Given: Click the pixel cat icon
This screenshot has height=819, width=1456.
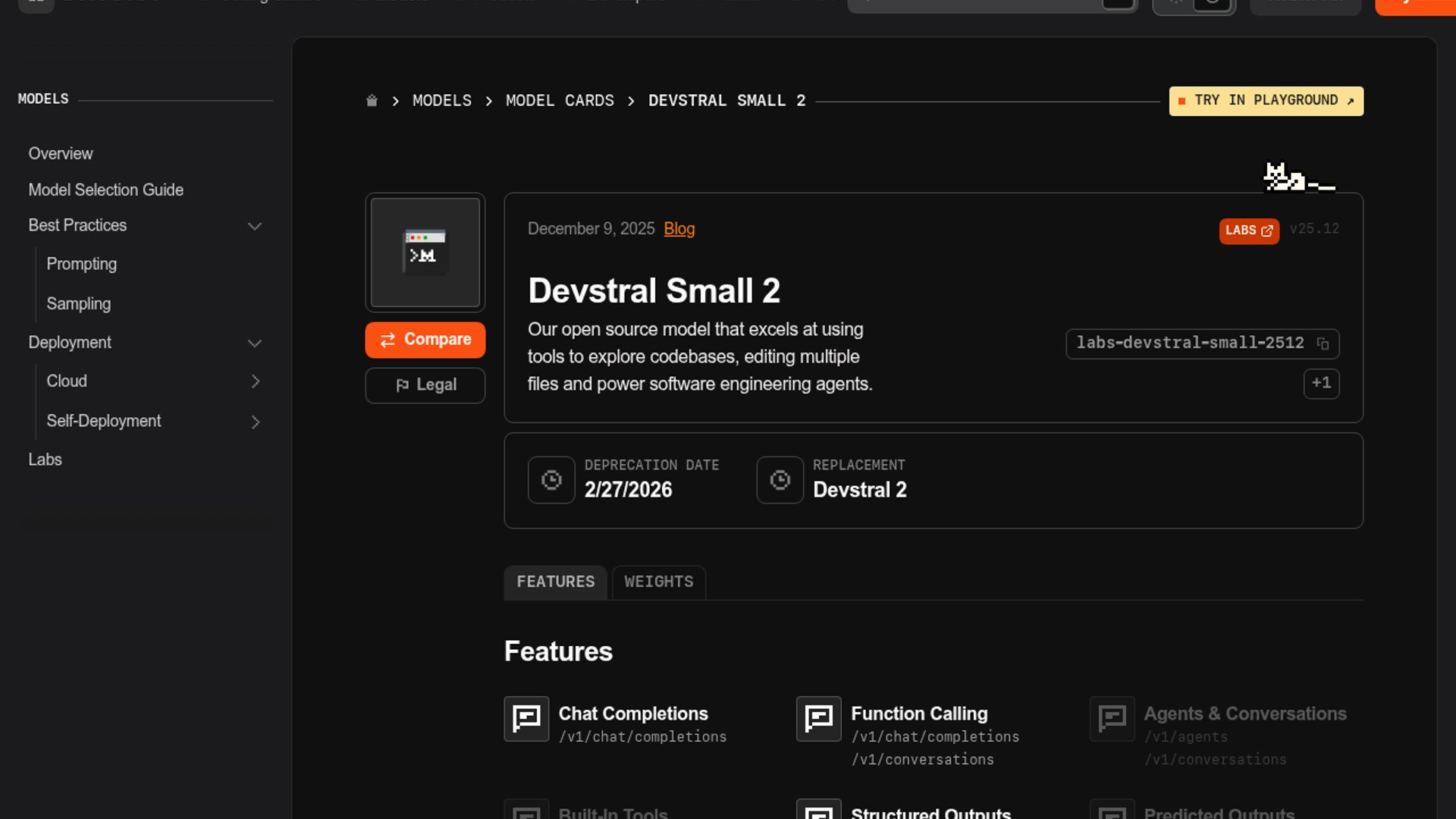Looking at the screenshot, I should (1297, 178).
